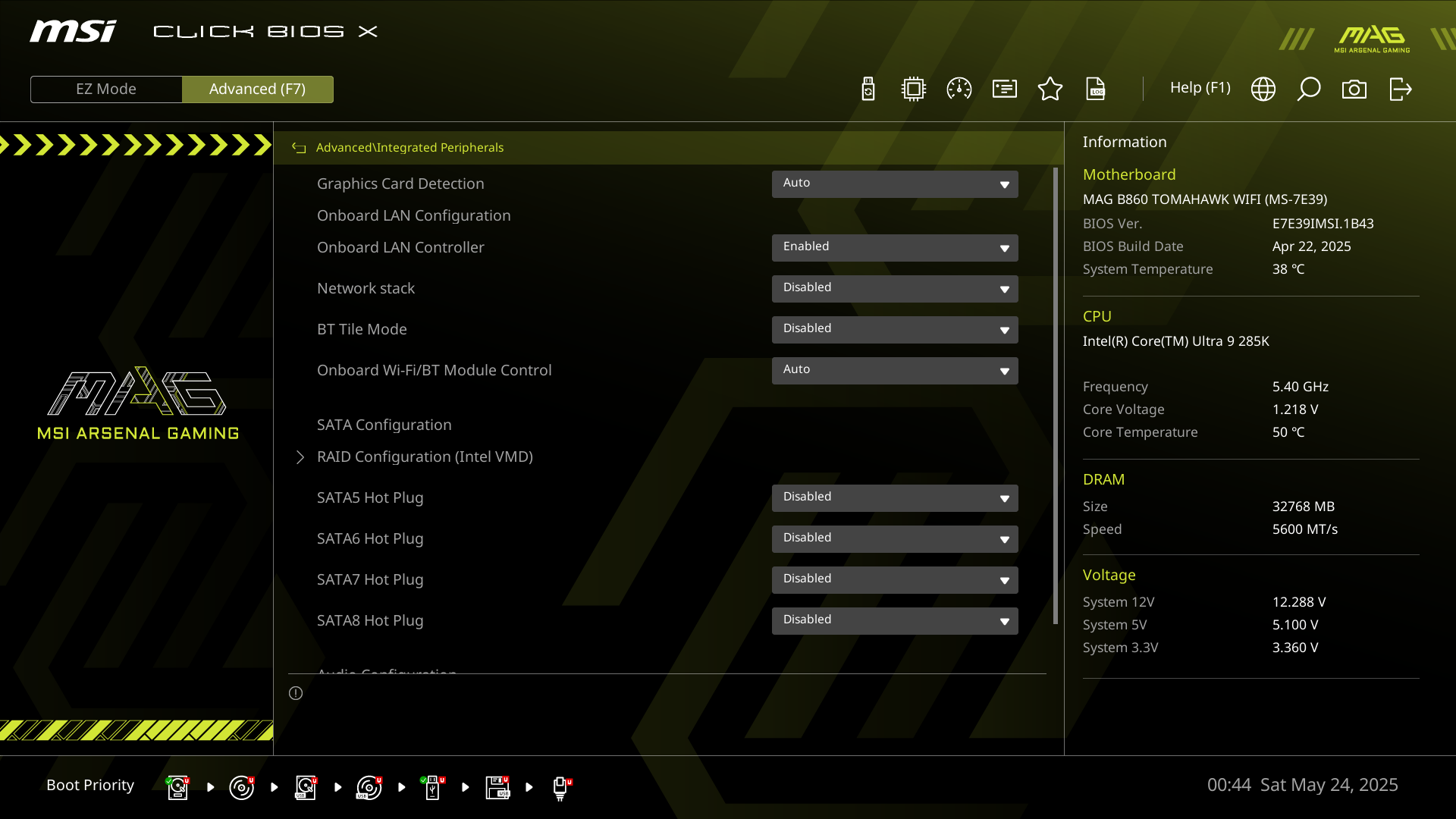Select the Advanced (F7) tab
Screen dimensions: 1456x819
point(258,89)
